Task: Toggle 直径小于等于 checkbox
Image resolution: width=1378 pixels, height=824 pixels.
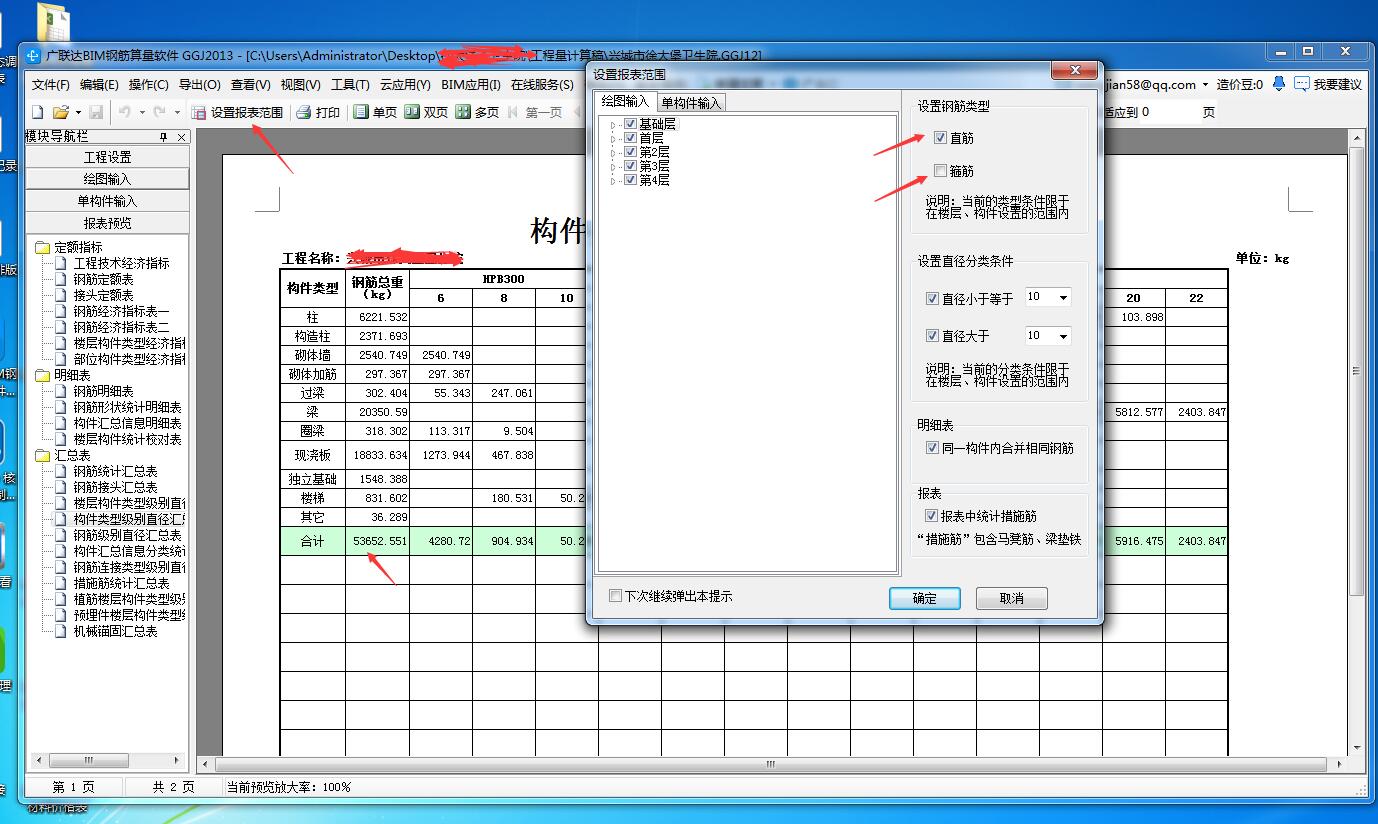Action: click(x=933, y=298)
